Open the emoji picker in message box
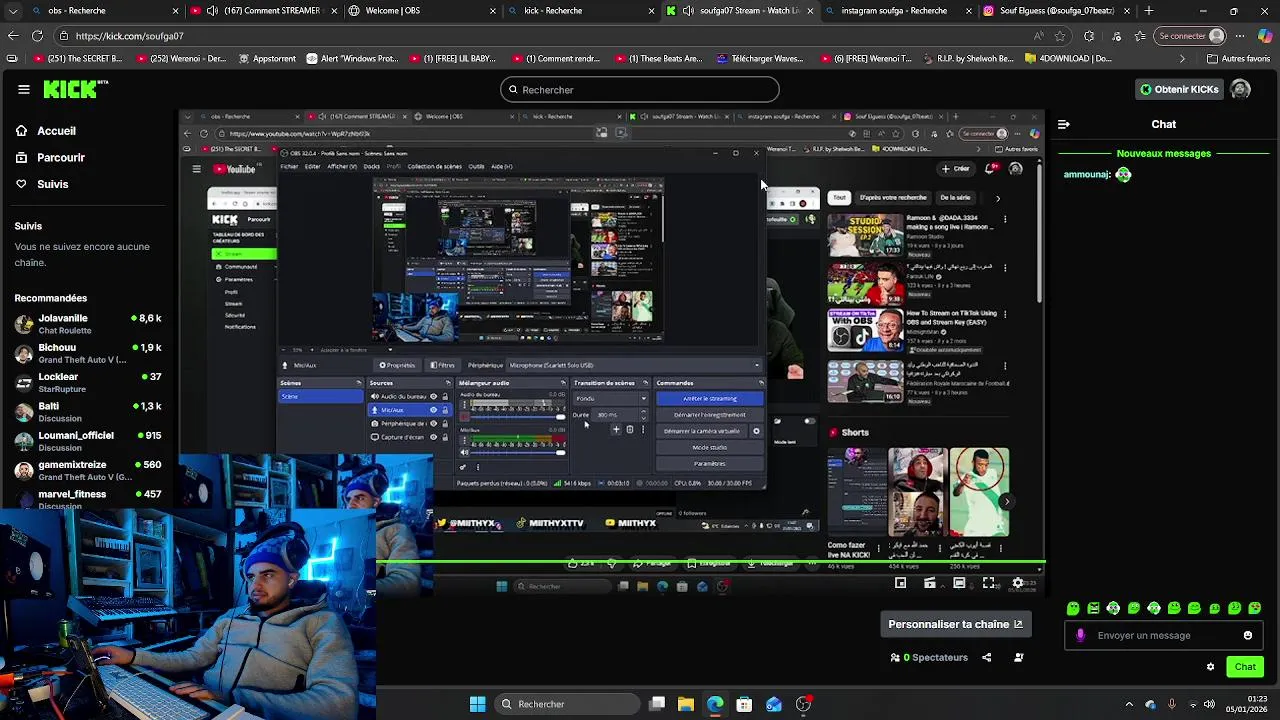This screenshot has width=1280, height=720. tap(1247, 635)
